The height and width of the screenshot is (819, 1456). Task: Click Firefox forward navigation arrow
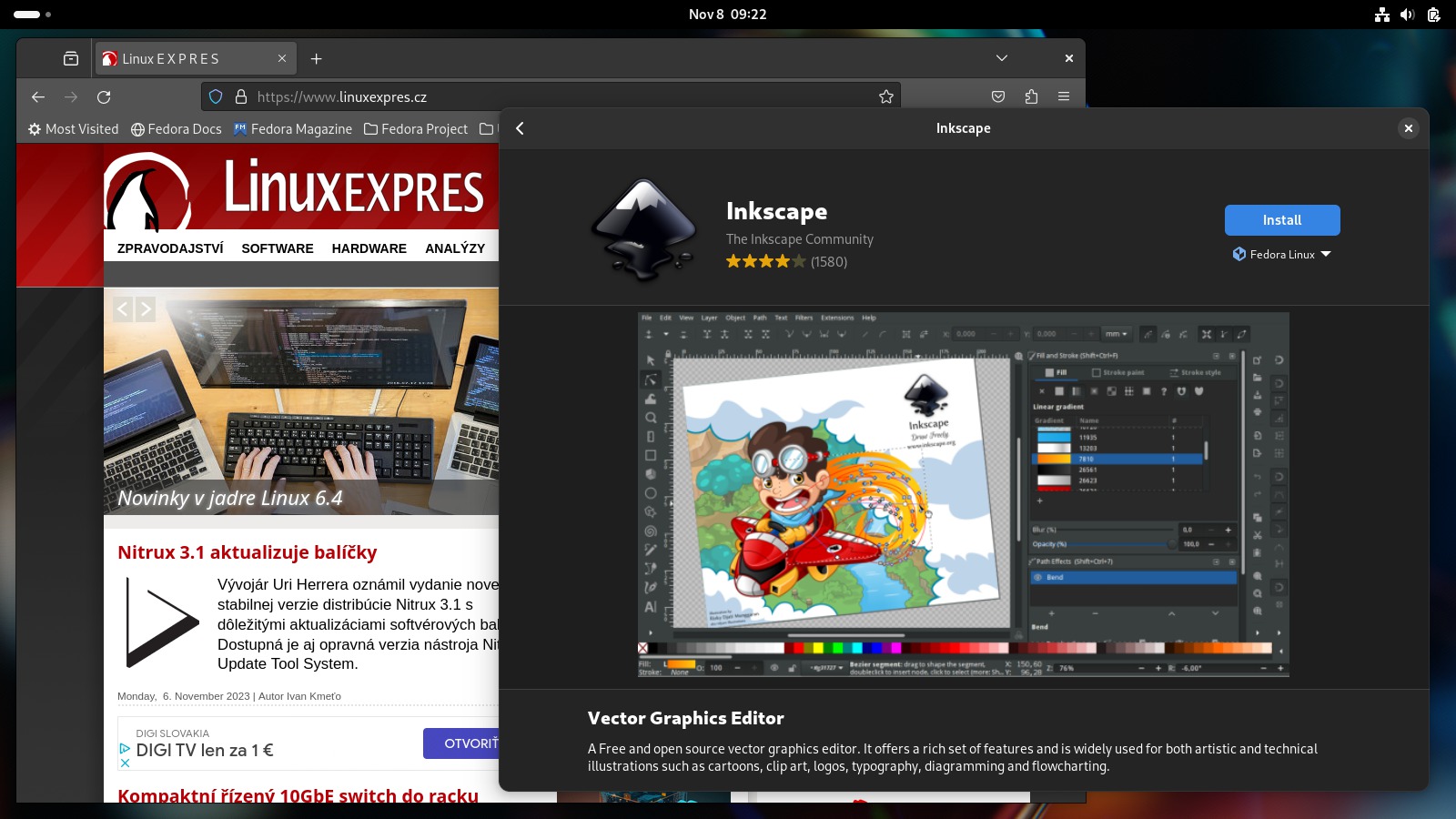point(71,96)
